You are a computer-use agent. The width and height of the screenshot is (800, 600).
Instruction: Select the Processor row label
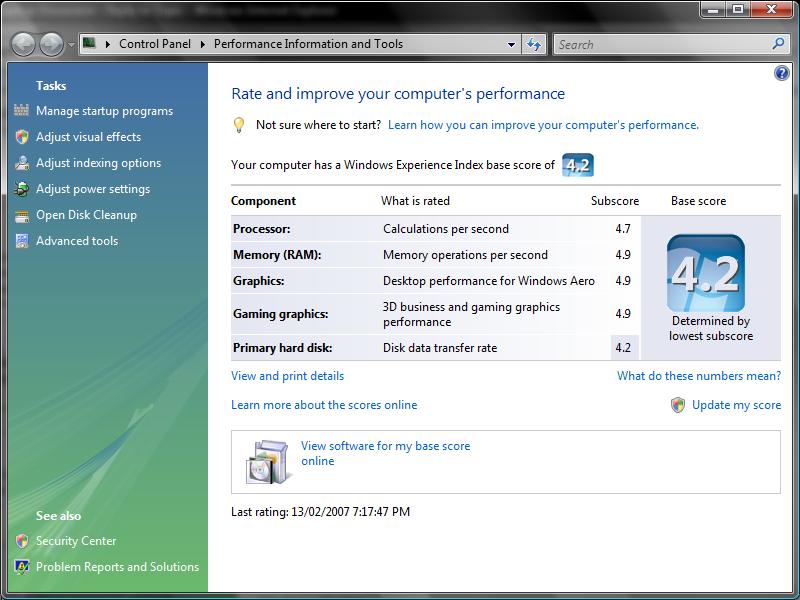point(262,229)
